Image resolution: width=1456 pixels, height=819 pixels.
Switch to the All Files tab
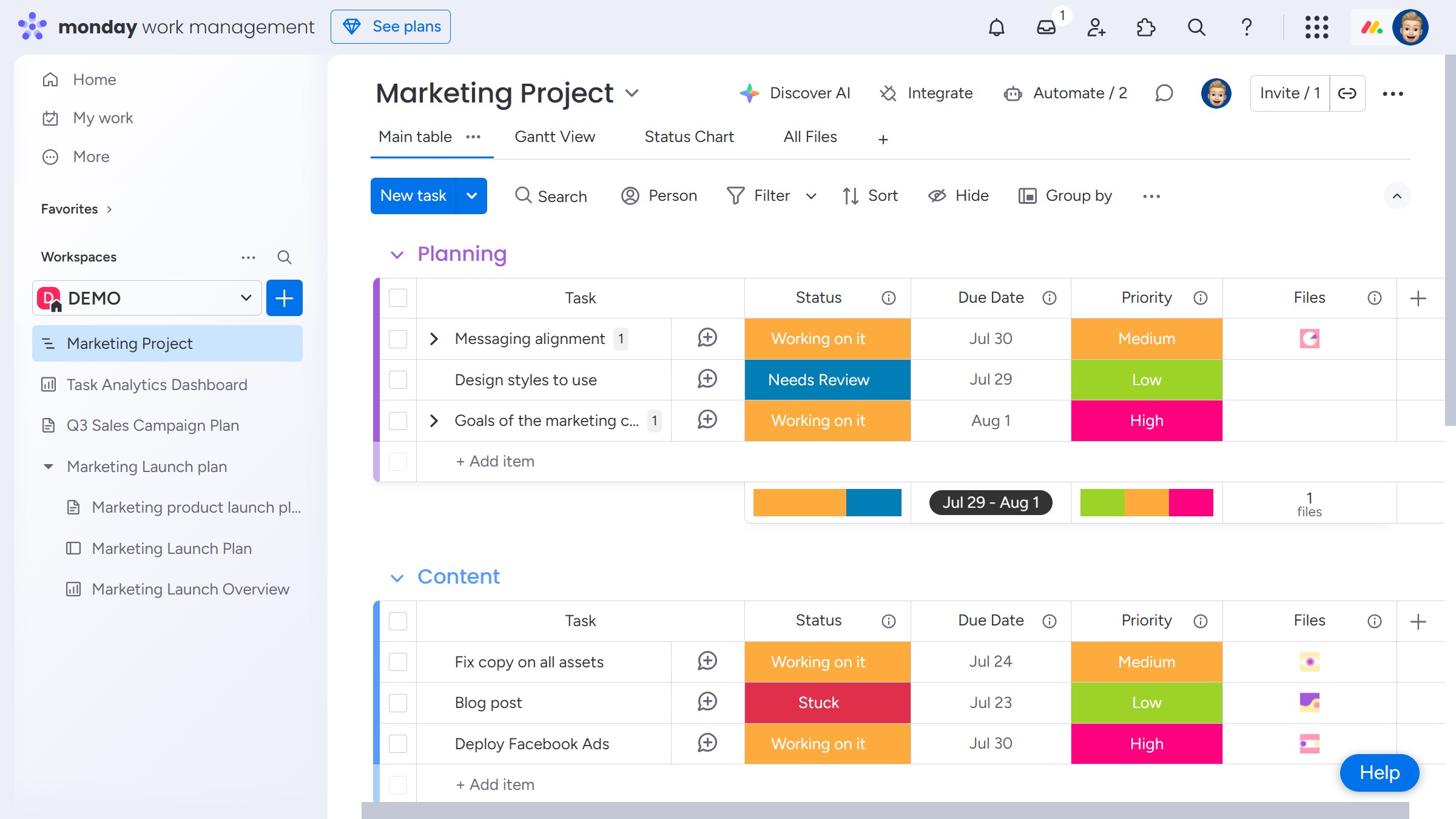(810, 137)
